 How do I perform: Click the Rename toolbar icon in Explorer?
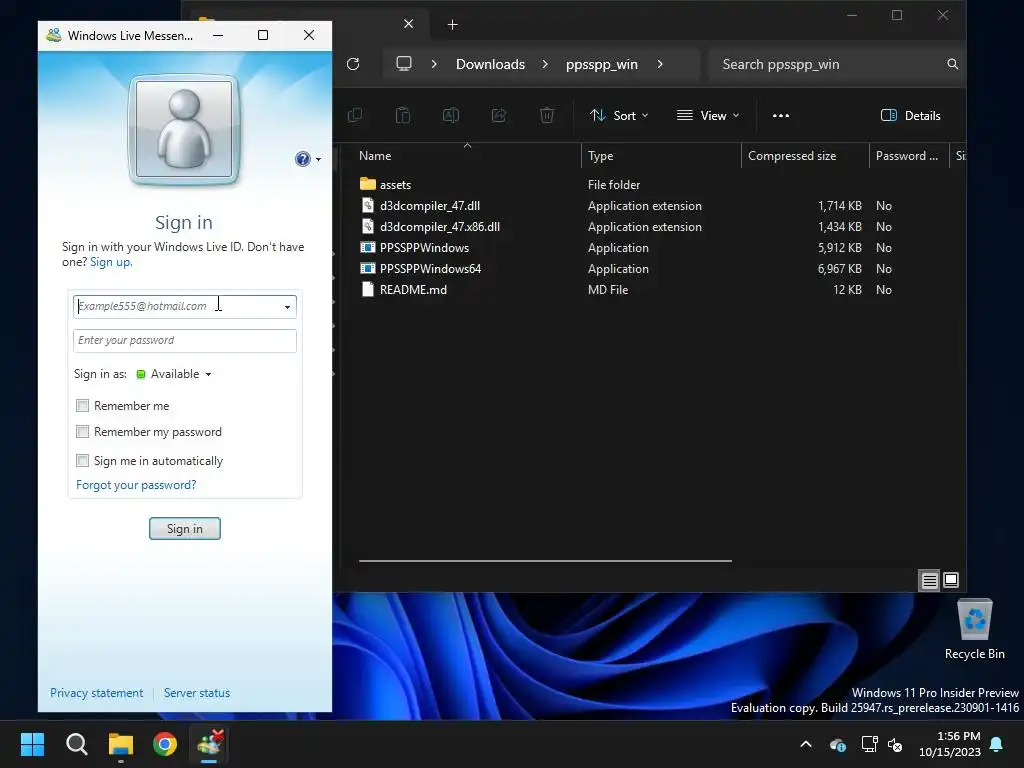451,116
